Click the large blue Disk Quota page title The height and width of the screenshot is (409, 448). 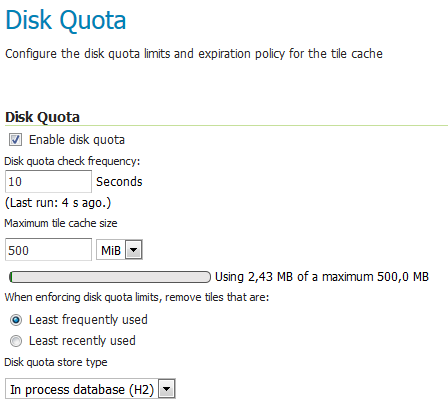click(66, 20)
